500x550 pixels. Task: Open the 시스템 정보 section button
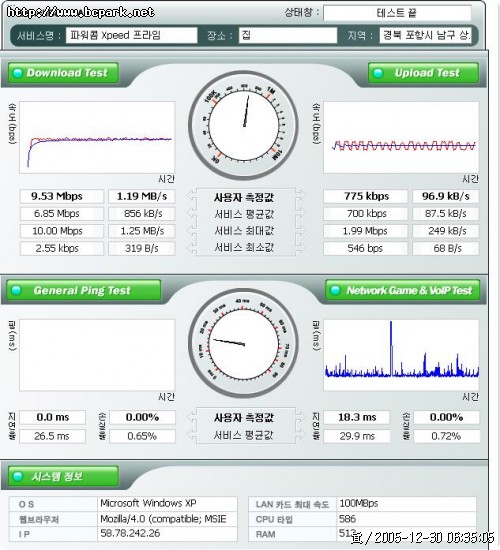(x=63, y=476)
